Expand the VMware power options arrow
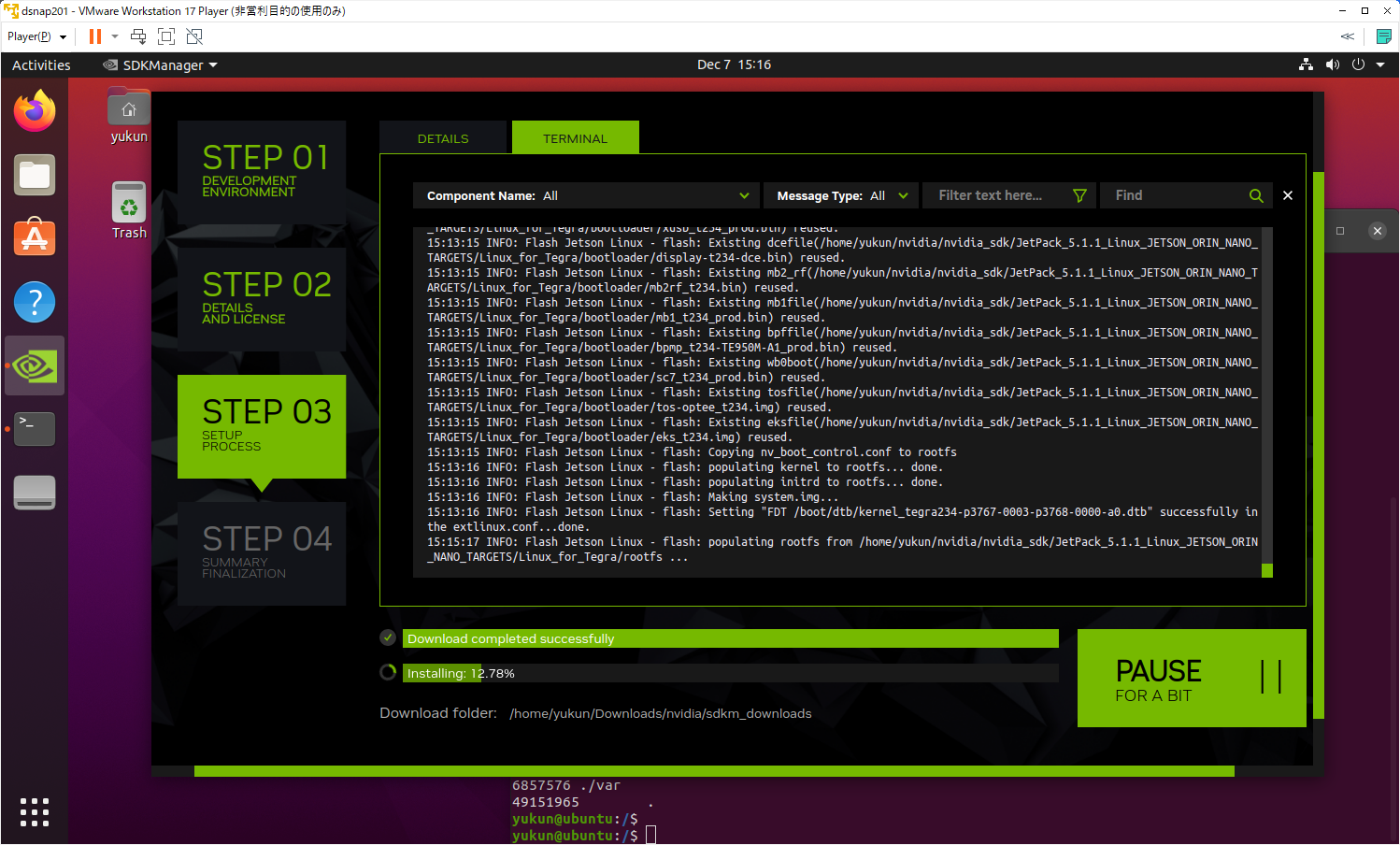Image resolution: width=1400 pixels, height=845 pixels. 115,36
